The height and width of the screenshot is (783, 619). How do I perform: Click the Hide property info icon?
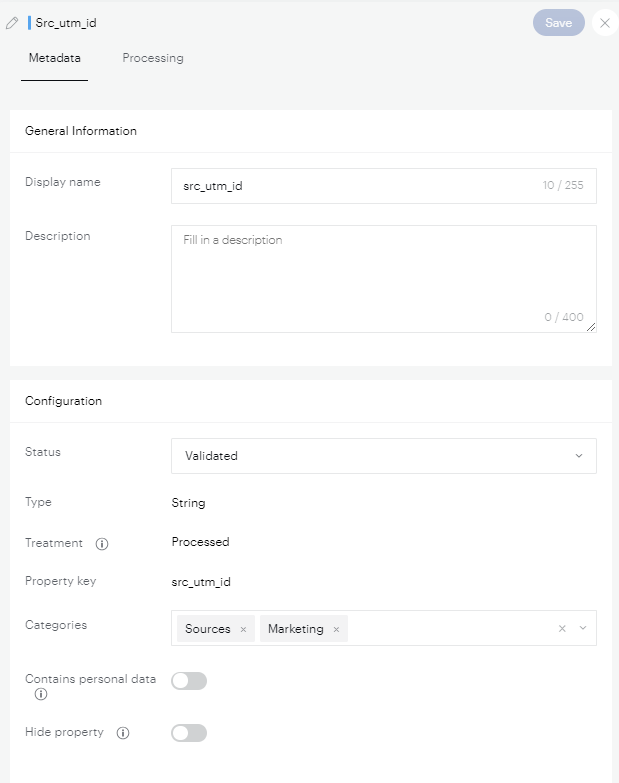pyautogui.click(x=123, y=733)
